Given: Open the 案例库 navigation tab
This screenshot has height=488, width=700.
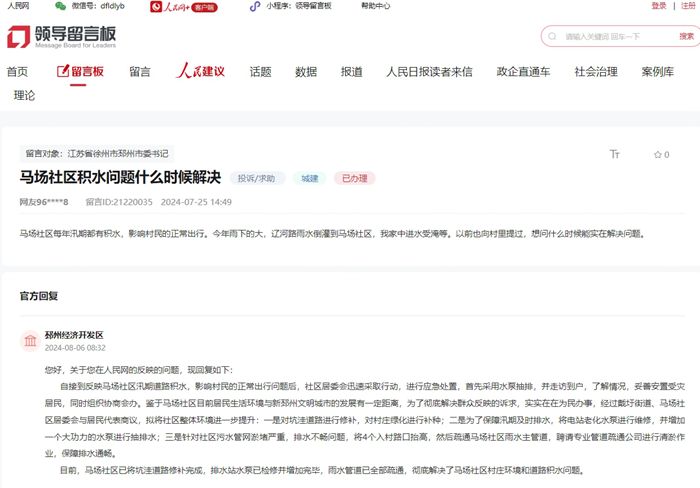Looking at the screenshot, I should (658, 71).
